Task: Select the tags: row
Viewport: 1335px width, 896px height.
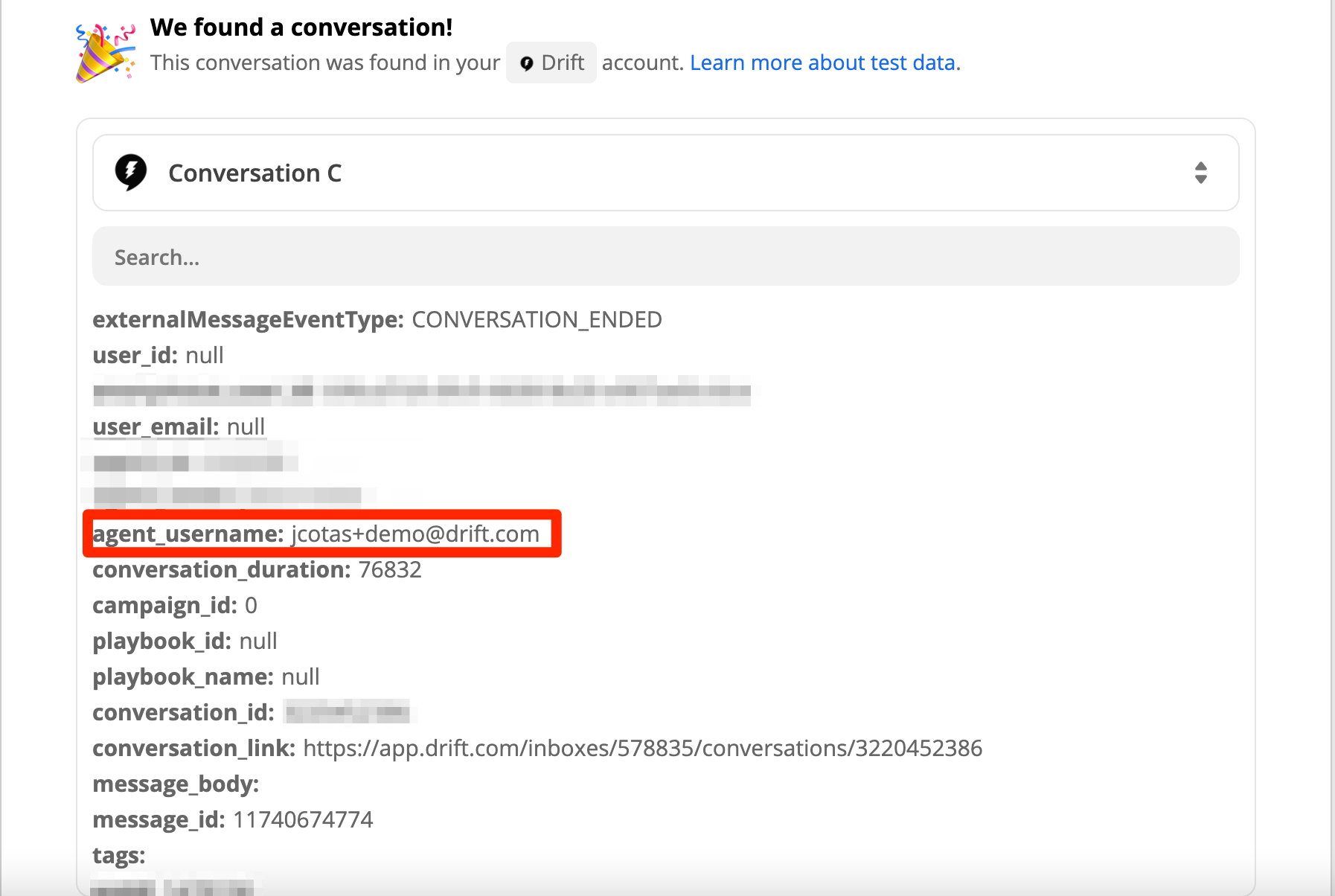Action: coord(119,855)
